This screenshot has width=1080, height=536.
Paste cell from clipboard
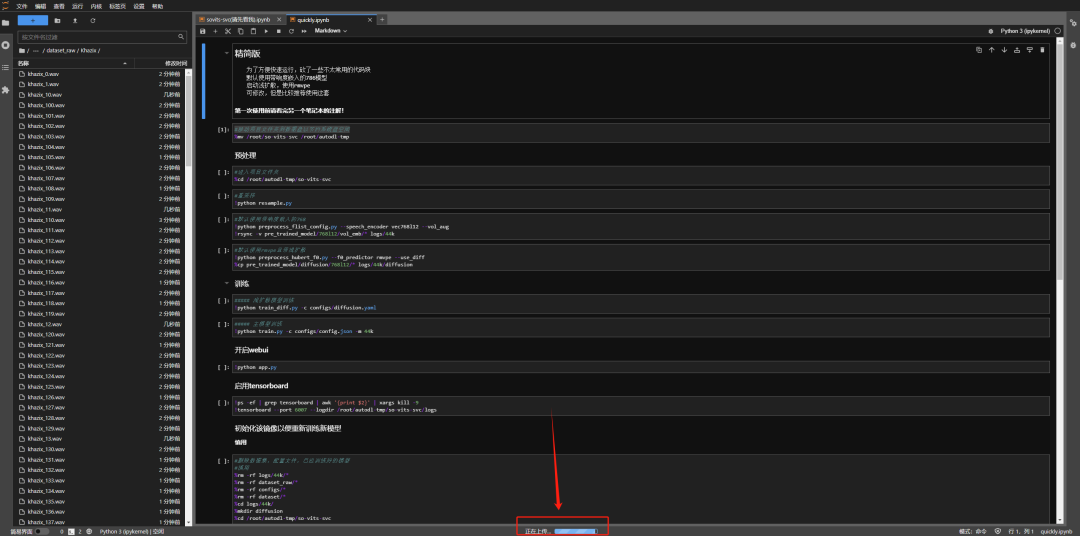[253, 31]
